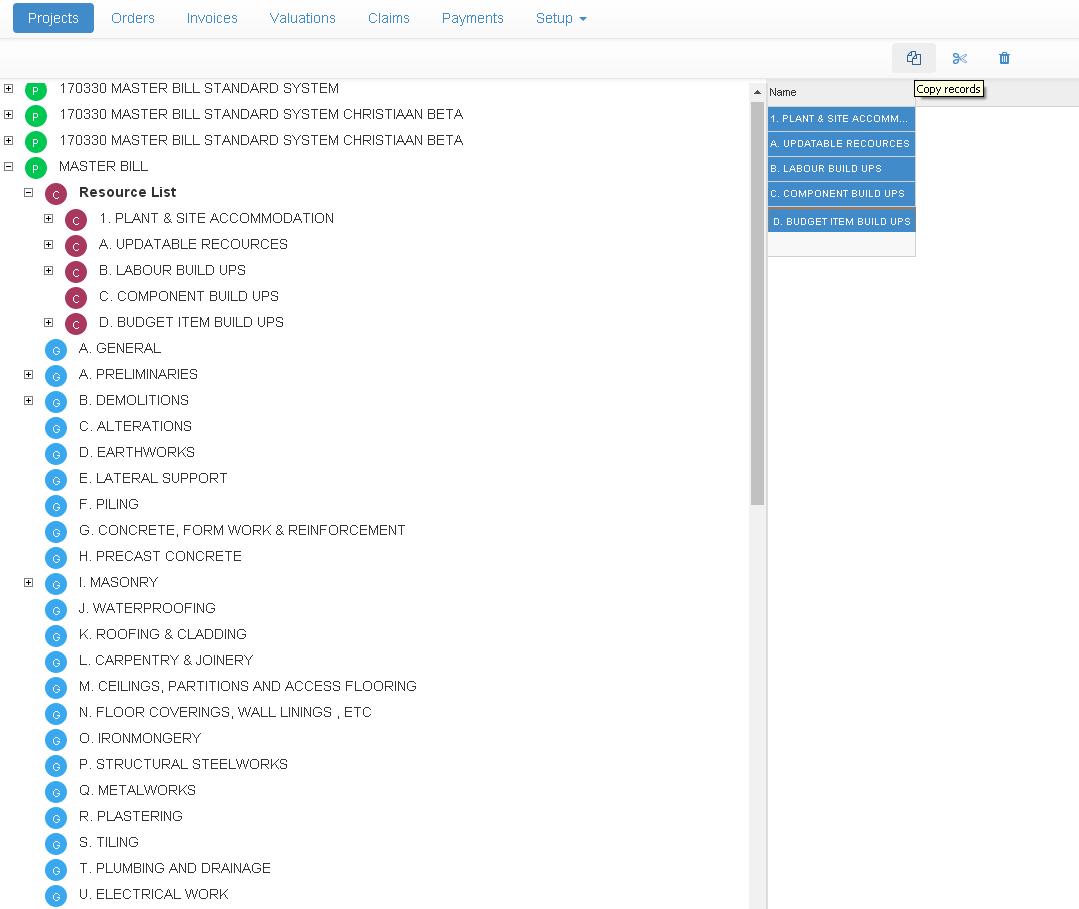Open the Payments tab
The image size is (1079, 909).
click(473, 18)
